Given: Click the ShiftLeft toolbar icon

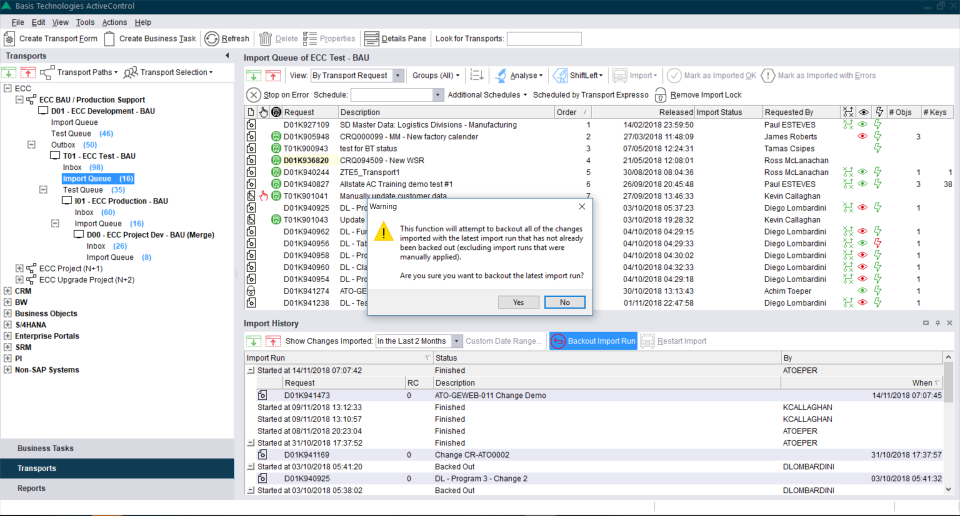Looking at the screenshot, I should [x=560, y=75].
